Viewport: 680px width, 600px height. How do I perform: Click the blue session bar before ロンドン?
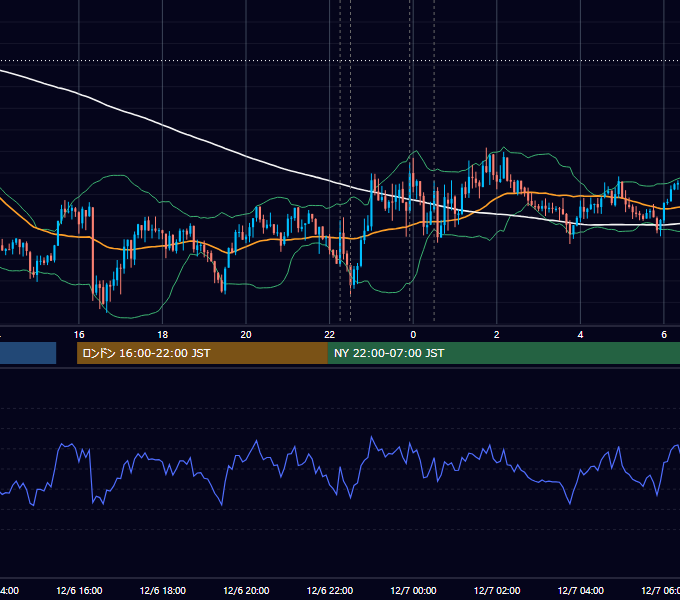click(x=28, y=353)
